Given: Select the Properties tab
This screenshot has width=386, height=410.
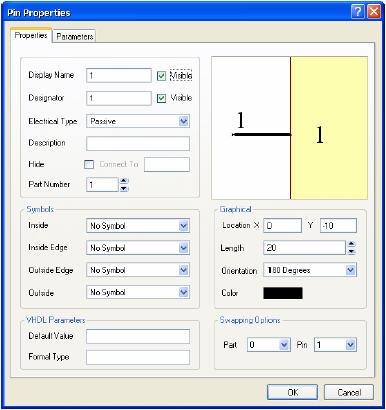Looking at the screenshot, I should coord(31,35).
